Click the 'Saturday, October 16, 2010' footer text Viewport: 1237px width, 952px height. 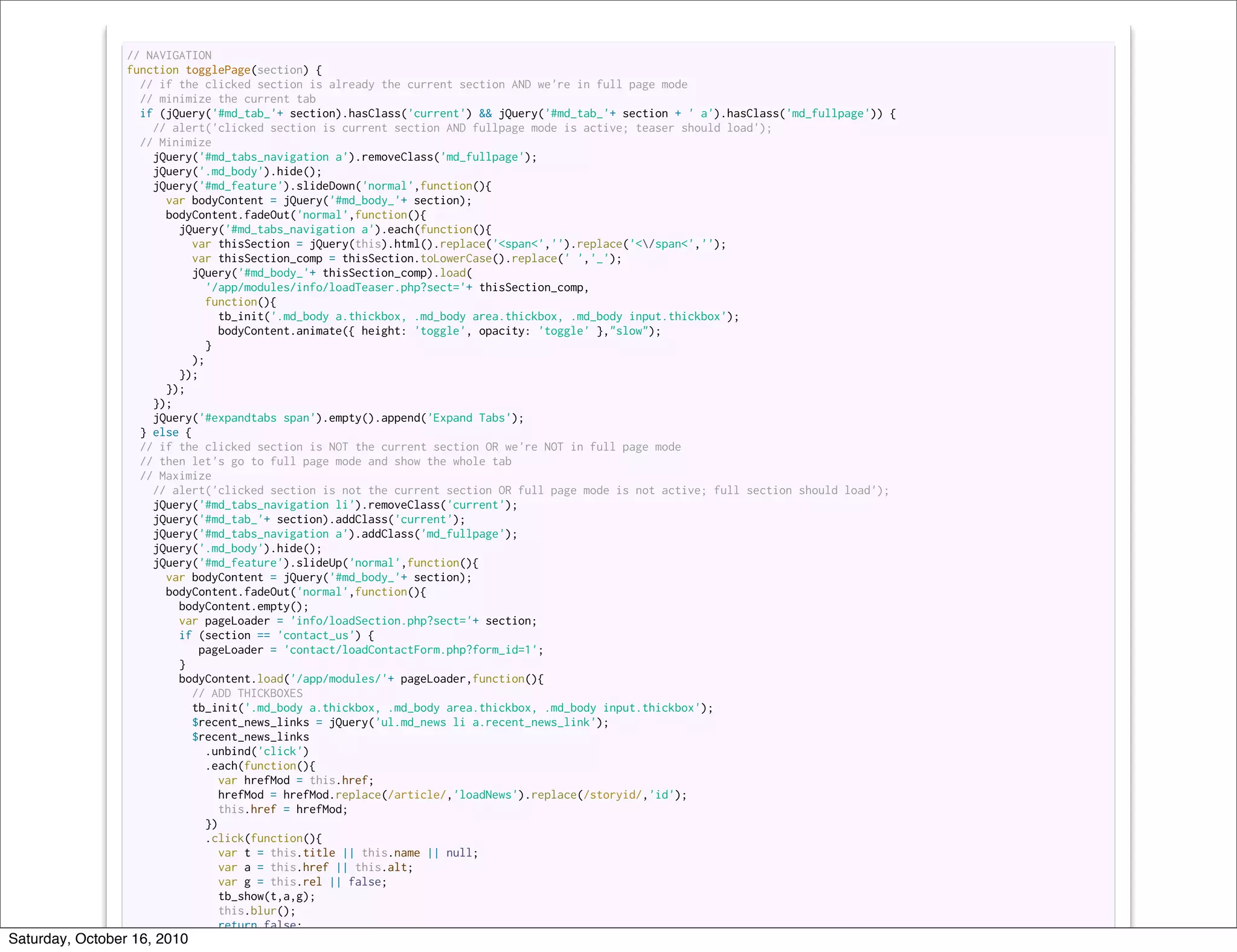pyautogui.click(x=98, y=939)
